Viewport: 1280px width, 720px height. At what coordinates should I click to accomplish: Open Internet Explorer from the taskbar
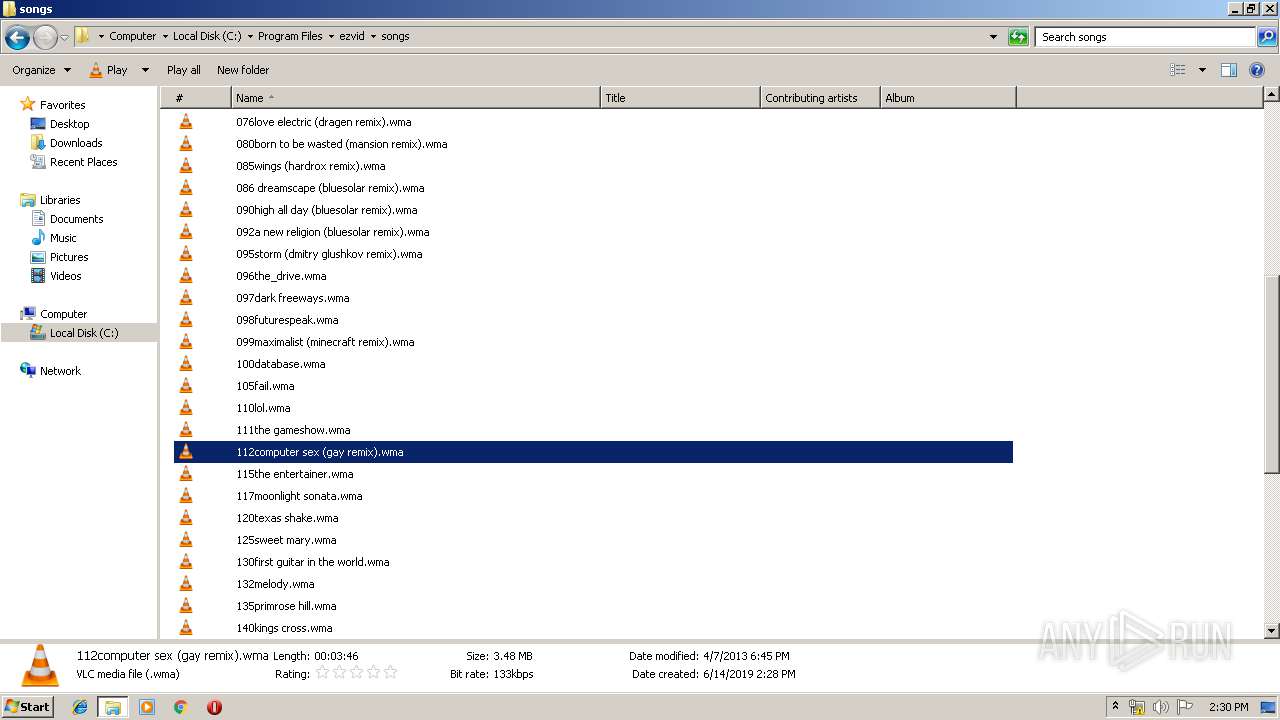80,707
